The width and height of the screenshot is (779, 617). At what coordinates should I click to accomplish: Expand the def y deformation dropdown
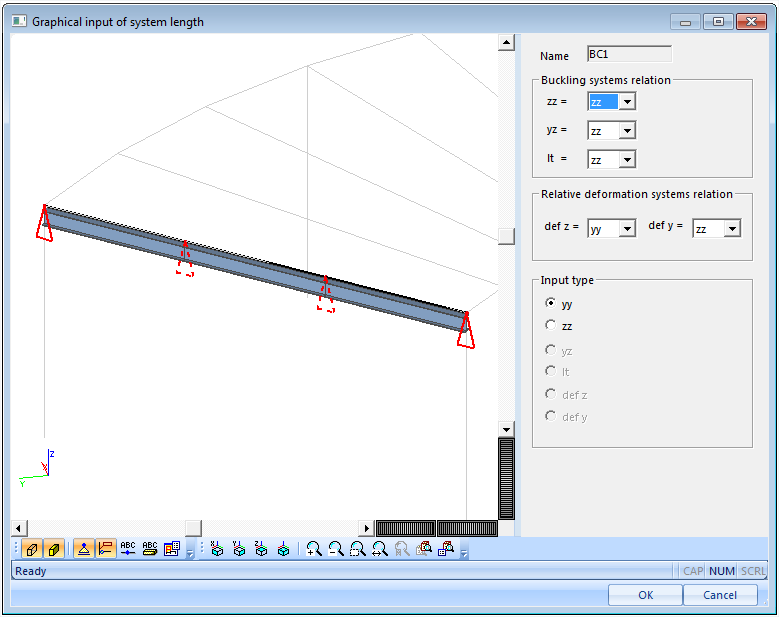tap(732, 229)
